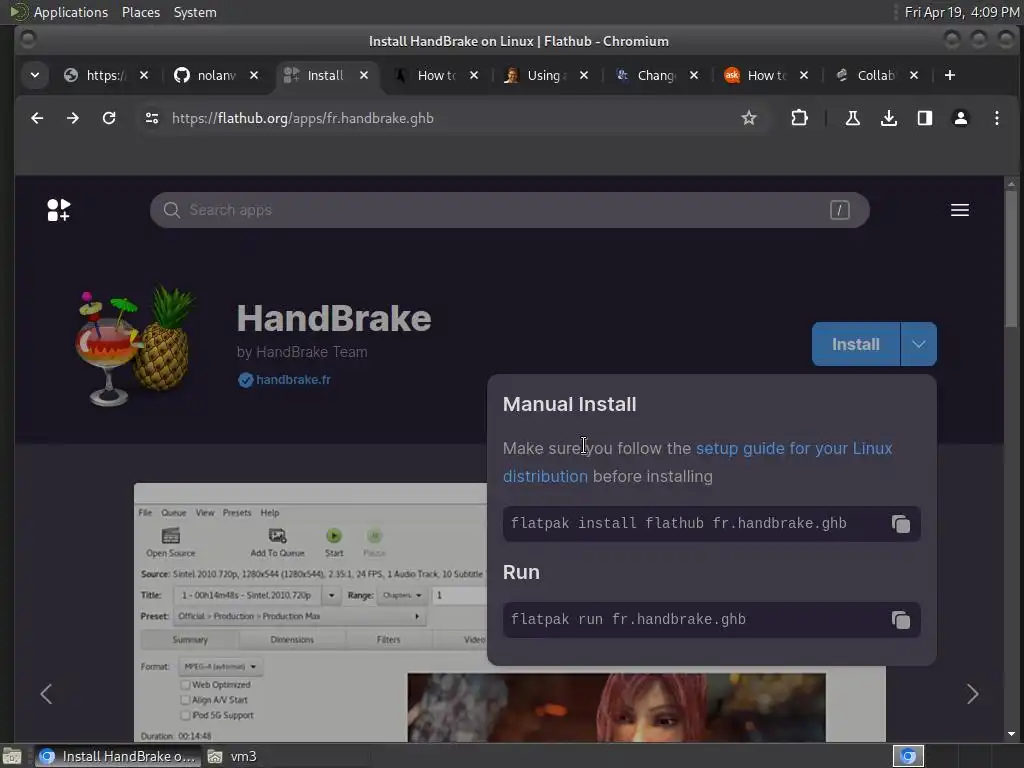Open the vm3 taskbar window
This screenshot has width=1024, height=768.
(233, 756)
